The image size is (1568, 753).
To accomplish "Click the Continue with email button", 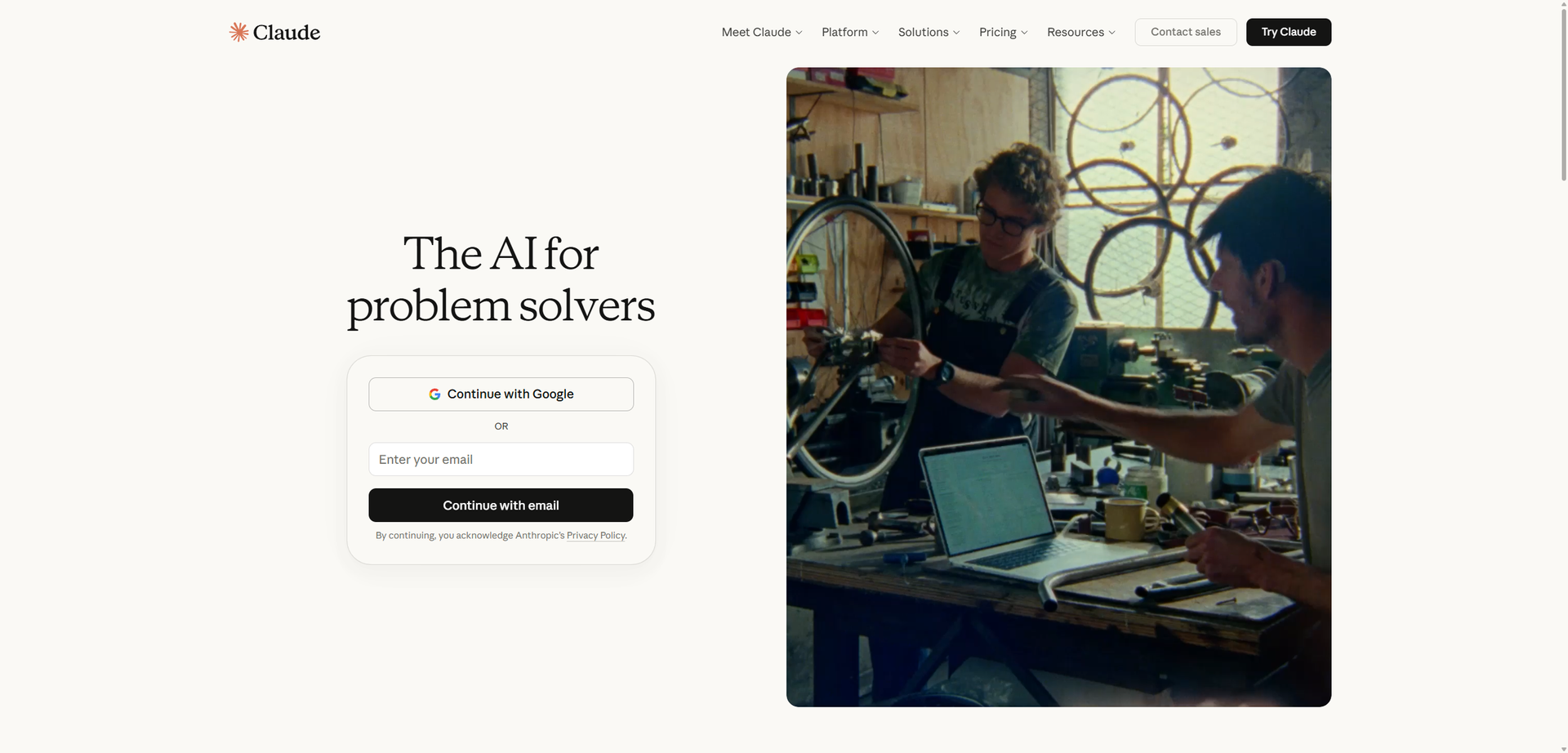I will (x=501, y=506).
